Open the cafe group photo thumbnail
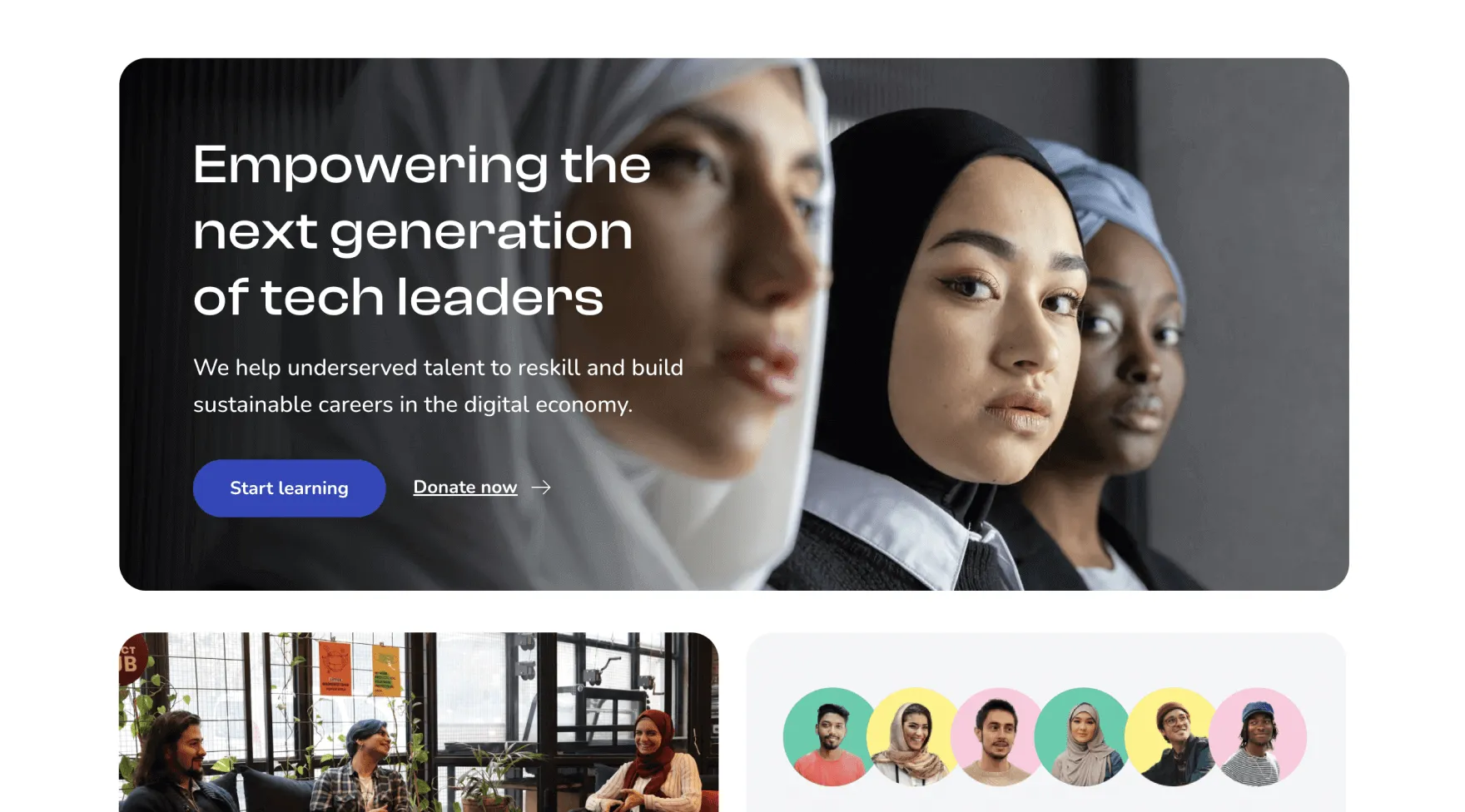The width and height of the screenshot is (1465, 812). point(419,722)
